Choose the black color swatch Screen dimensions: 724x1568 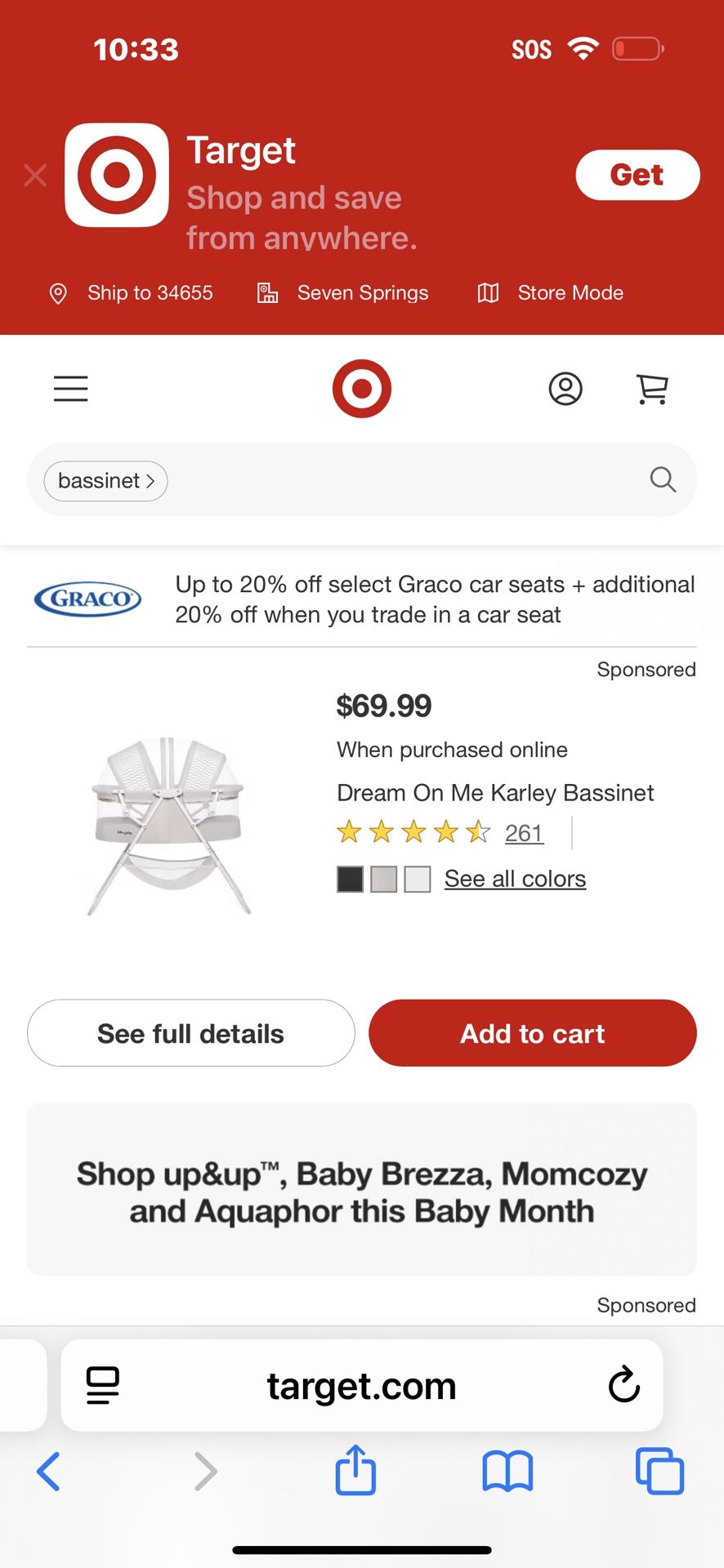click(351, 880)
